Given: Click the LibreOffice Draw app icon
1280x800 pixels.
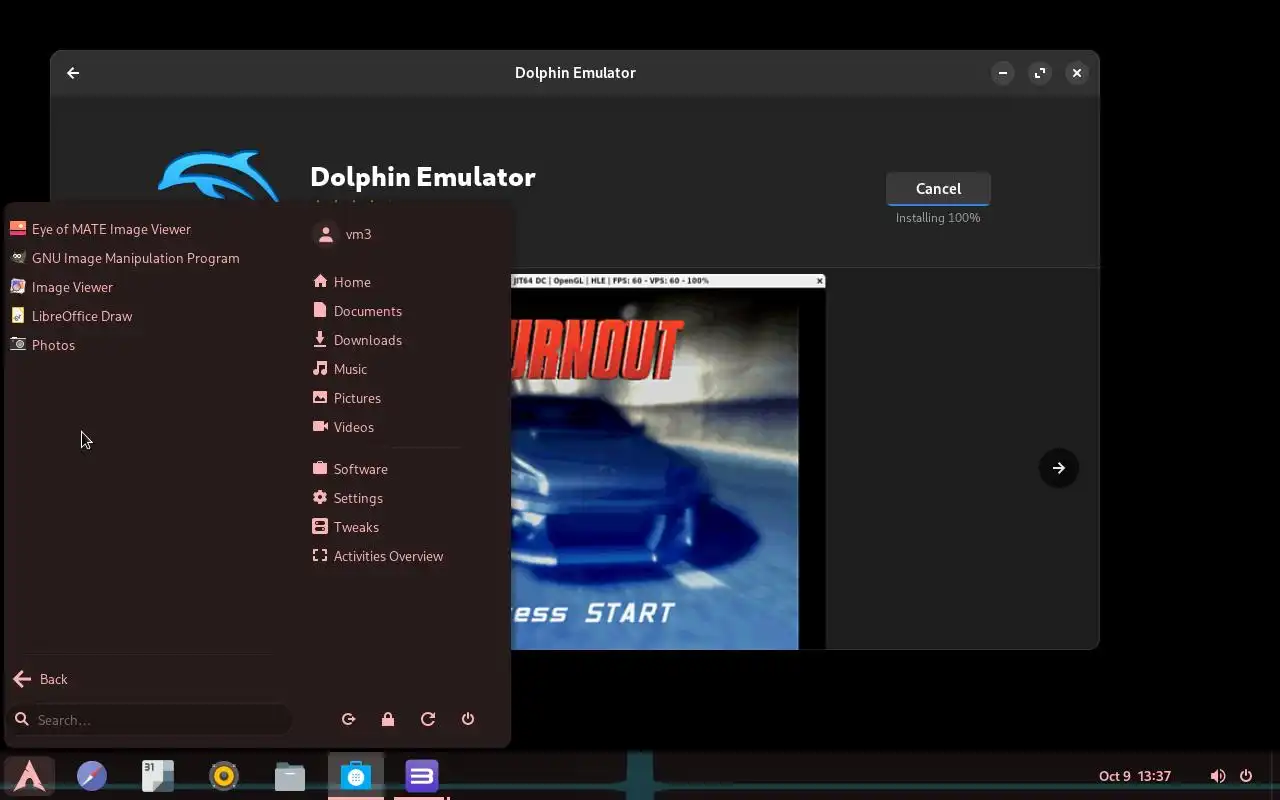Looking at the screenshot, I should 18,315.
